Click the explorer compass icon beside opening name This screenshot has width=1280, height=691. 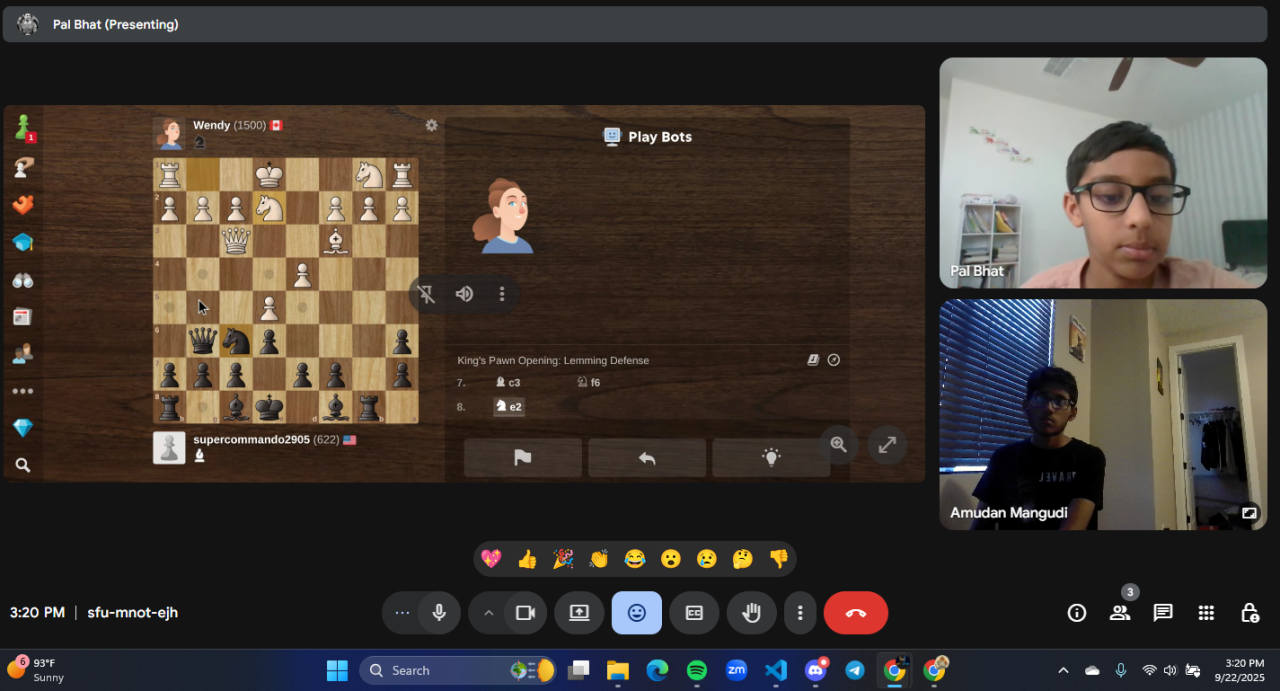(x=834, y=360)
